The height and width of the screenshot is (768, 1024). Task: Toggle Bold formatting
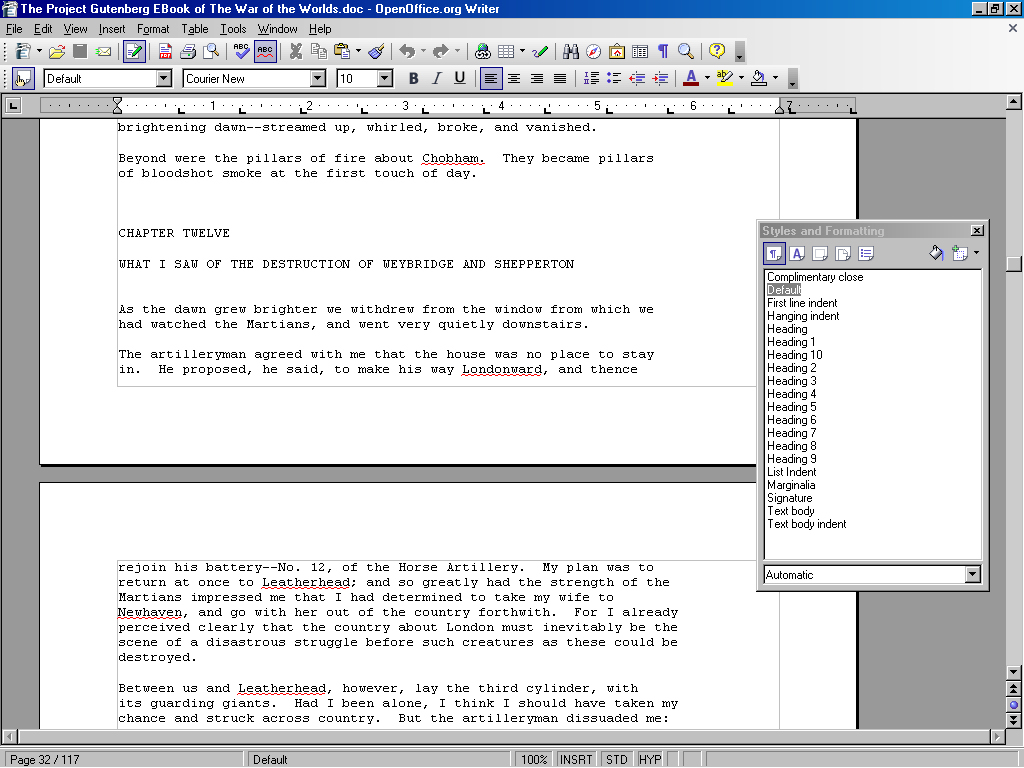click(x=413, y=79)
